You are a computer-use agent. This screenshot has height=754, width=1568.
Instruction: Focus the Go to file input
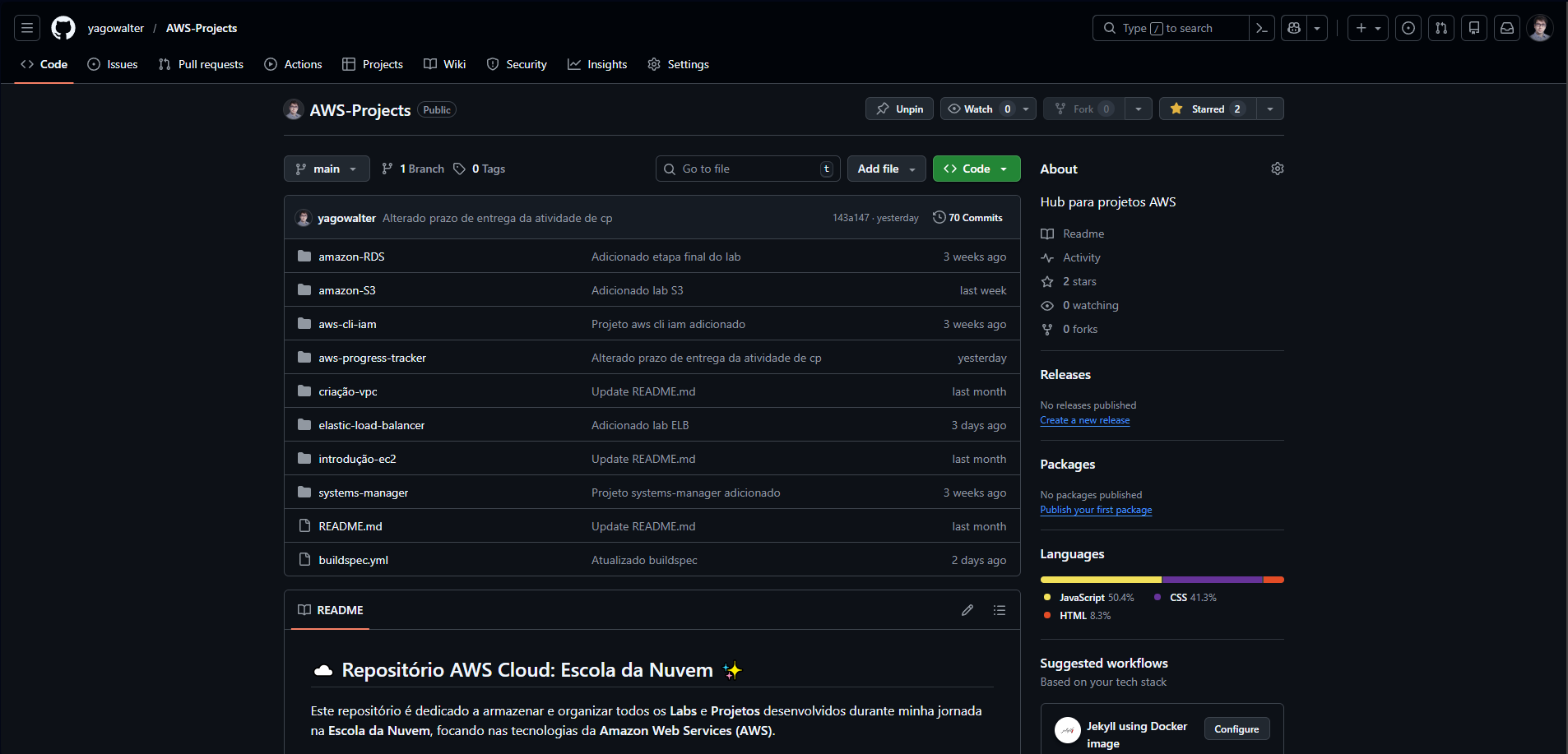748,169
